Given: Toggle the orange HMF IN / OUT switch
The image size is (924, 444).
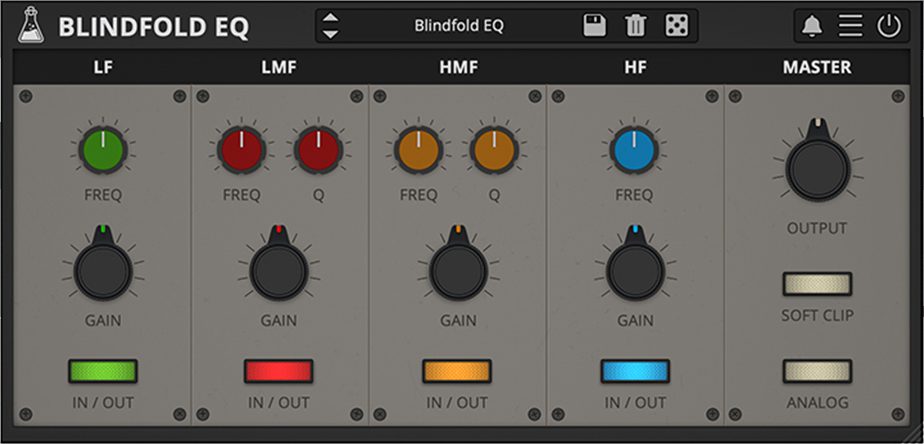Looking at the screenshot, I should click(x=457, y=372).
